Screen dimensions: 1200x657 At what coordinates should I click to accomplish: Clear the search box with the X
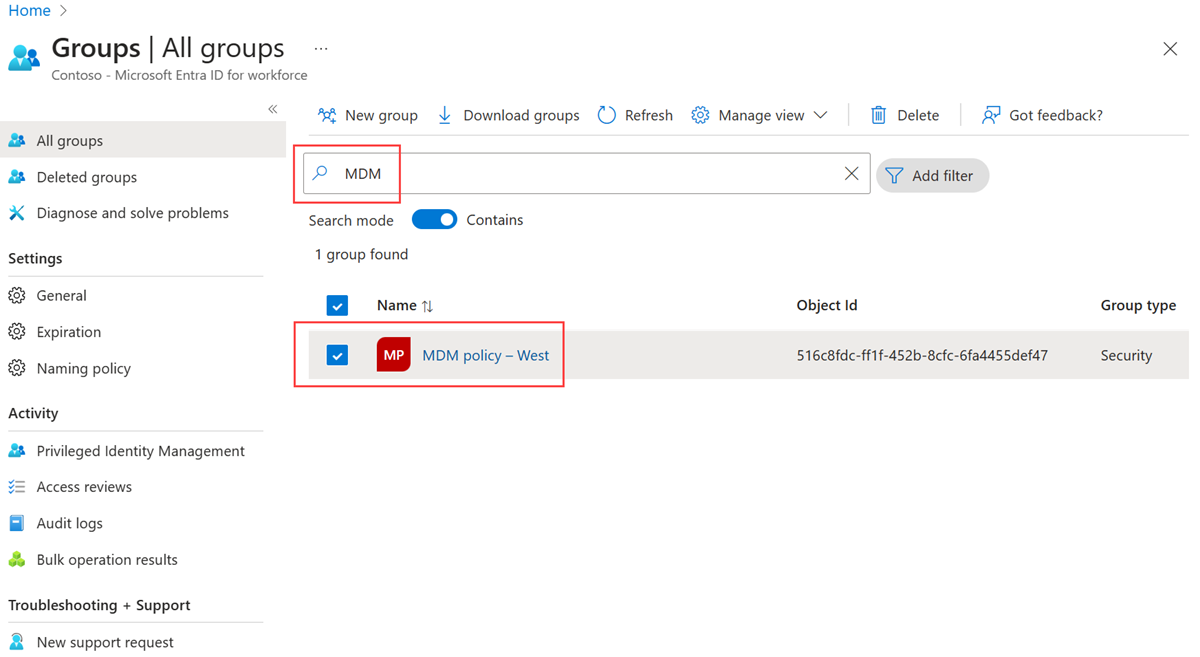click(851, 173)
